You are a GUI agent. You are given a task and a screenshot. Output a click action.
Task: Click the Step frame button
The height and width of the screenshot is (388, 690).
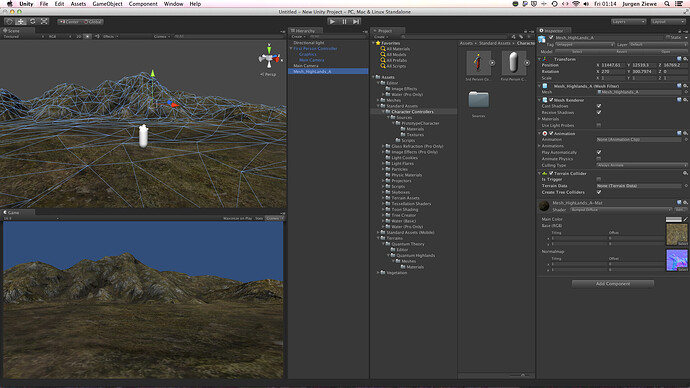pyautogui.click(x=356, y=21)
